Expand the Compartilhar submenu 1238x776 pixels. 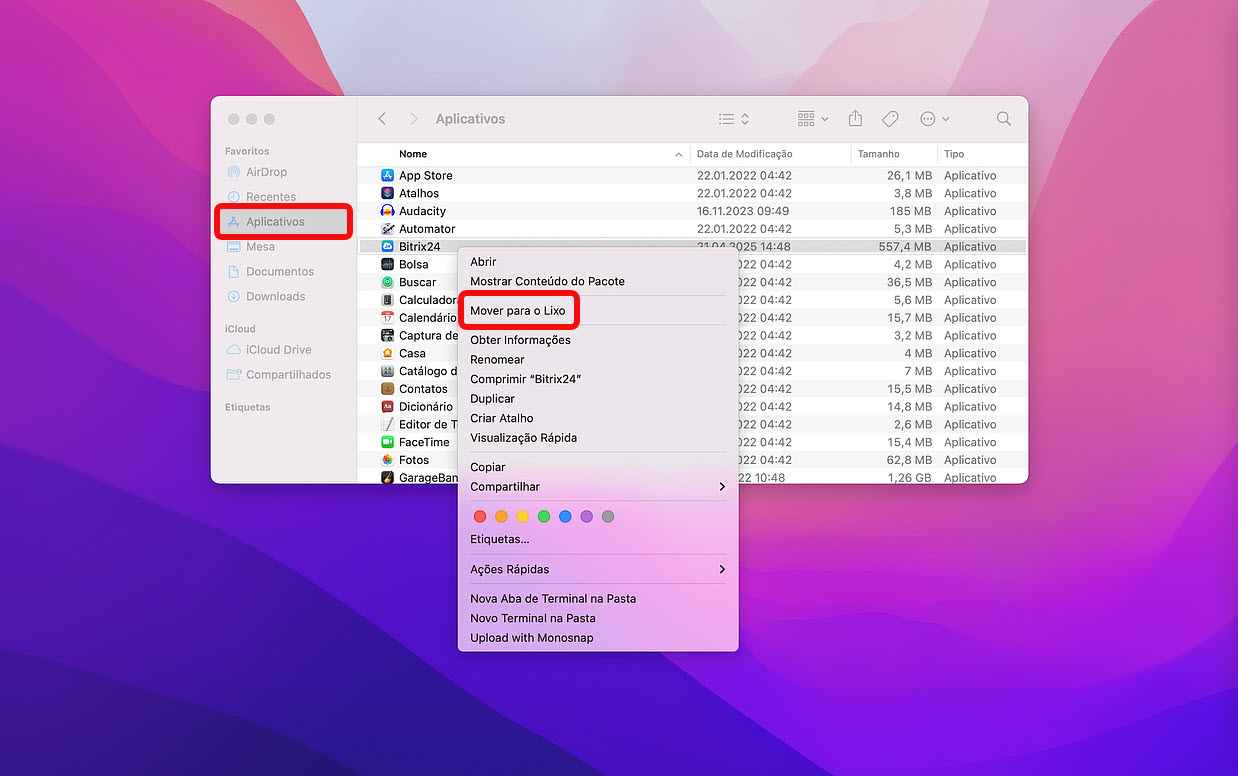point(598,487)
